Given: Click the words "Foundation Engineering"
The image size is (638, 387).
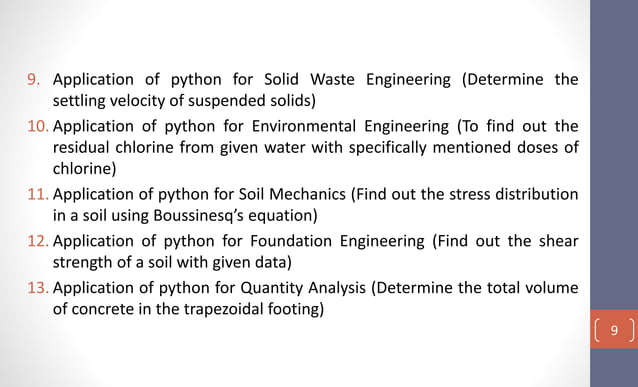Looking at the screenshot, I should [x=337, y=241].
